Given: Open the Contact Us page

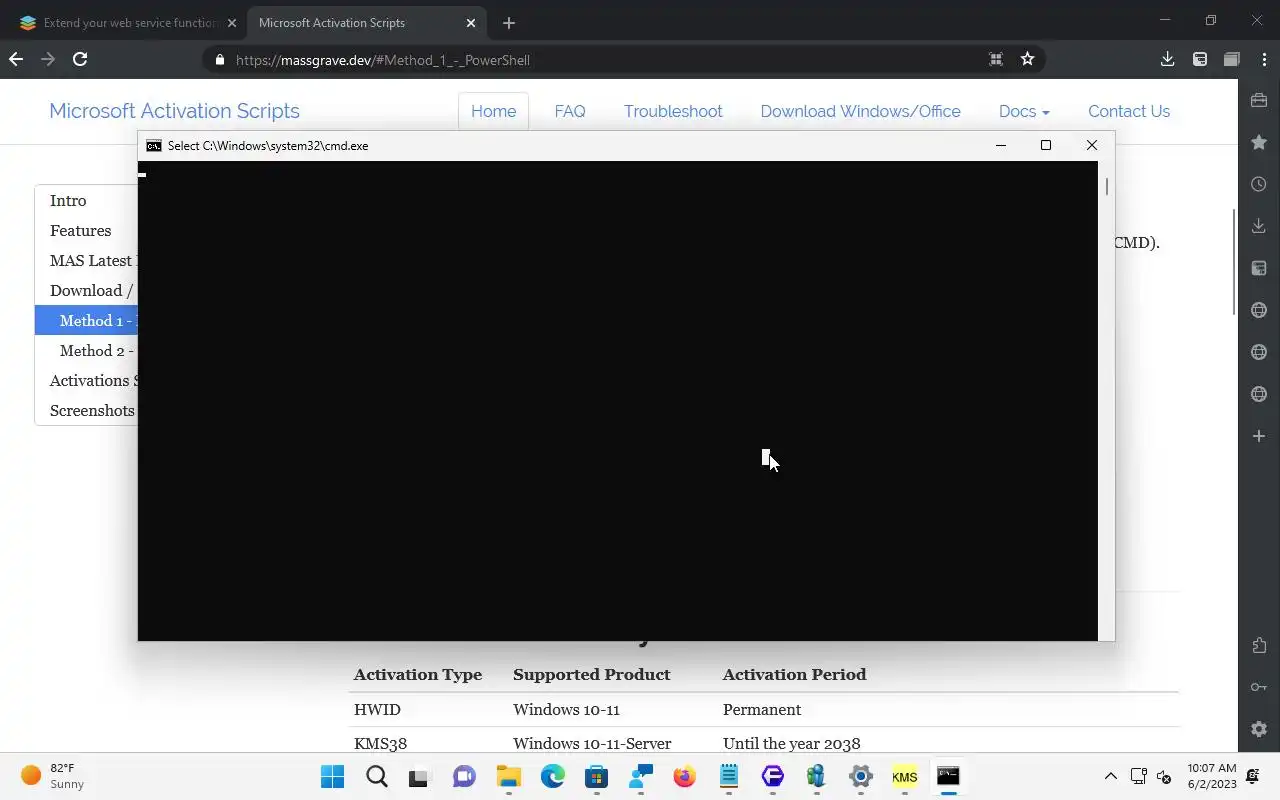Looking at the screenshot, I should click(1129, 111).
